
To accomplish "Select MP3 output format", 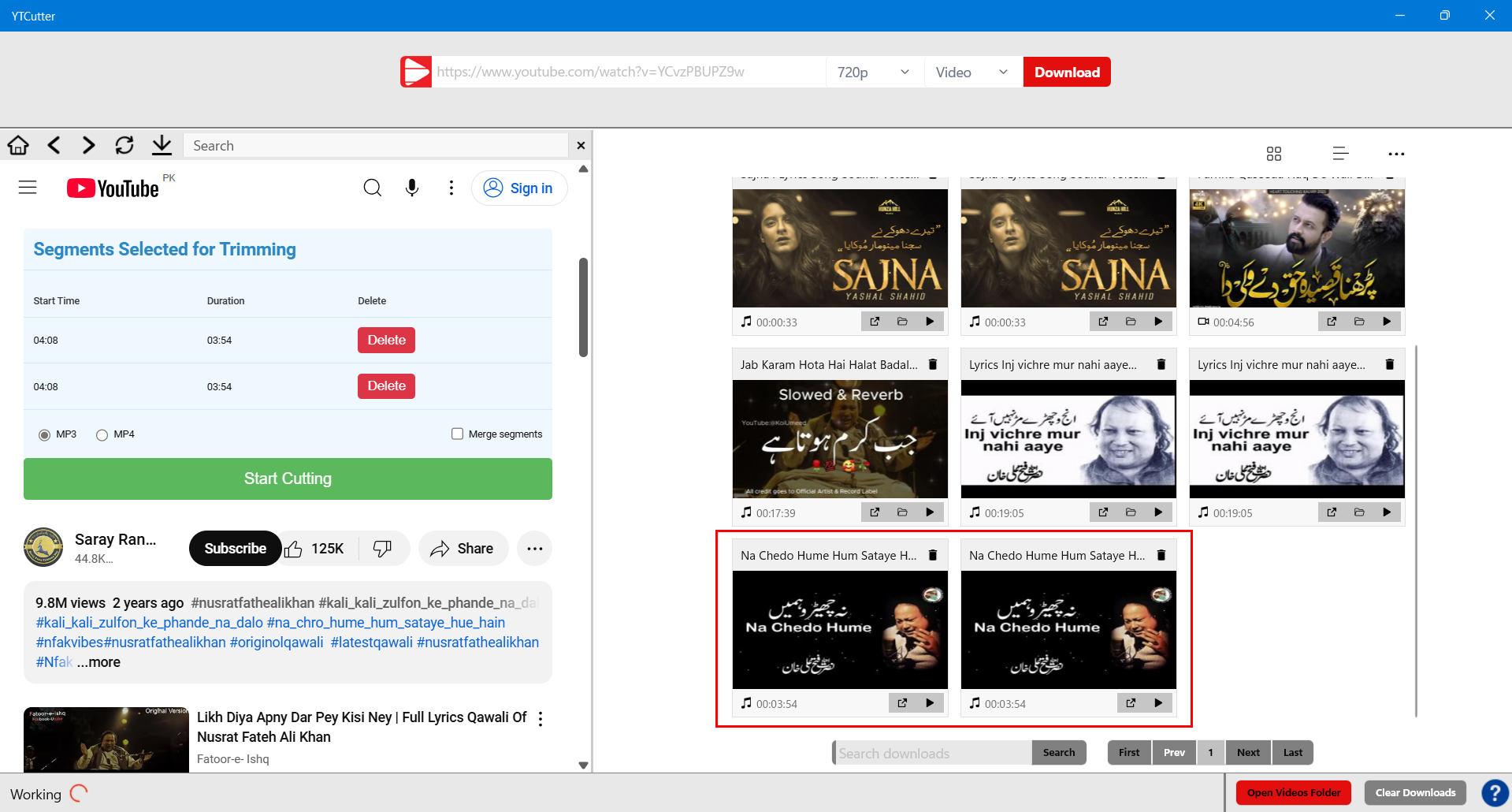I will [x=44, y=435].
